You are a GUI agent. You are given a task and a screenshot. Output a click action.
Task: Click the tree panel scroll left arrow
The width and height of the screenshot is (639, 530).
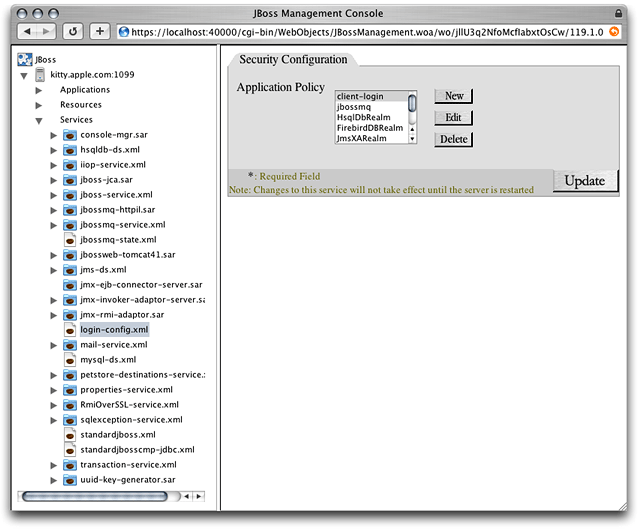click(x=187, y=496)
